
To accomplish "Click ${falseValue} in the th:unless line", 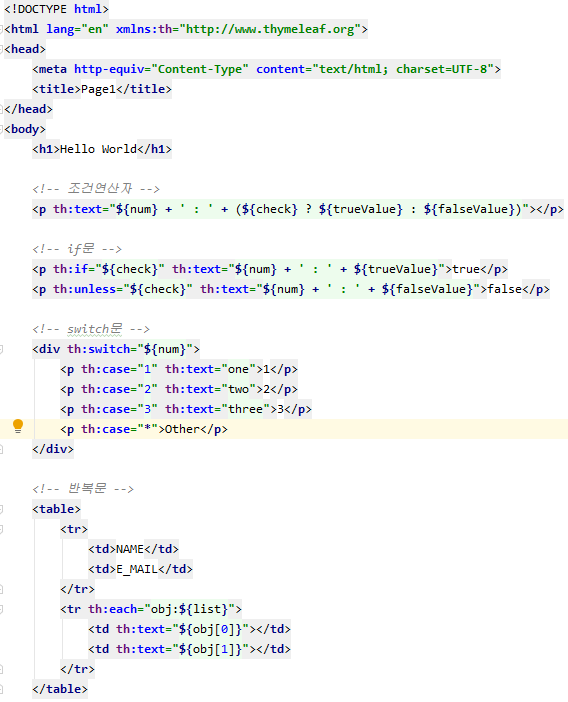I will 427,289.
